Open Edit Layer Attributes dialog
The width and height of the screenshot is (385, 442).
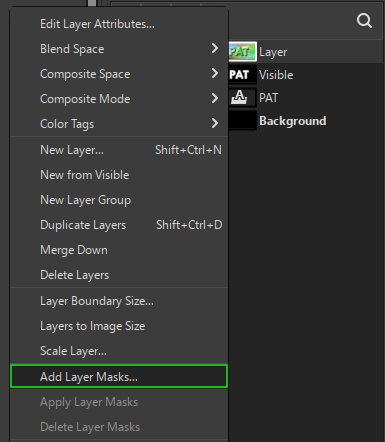tap(119, 24)
